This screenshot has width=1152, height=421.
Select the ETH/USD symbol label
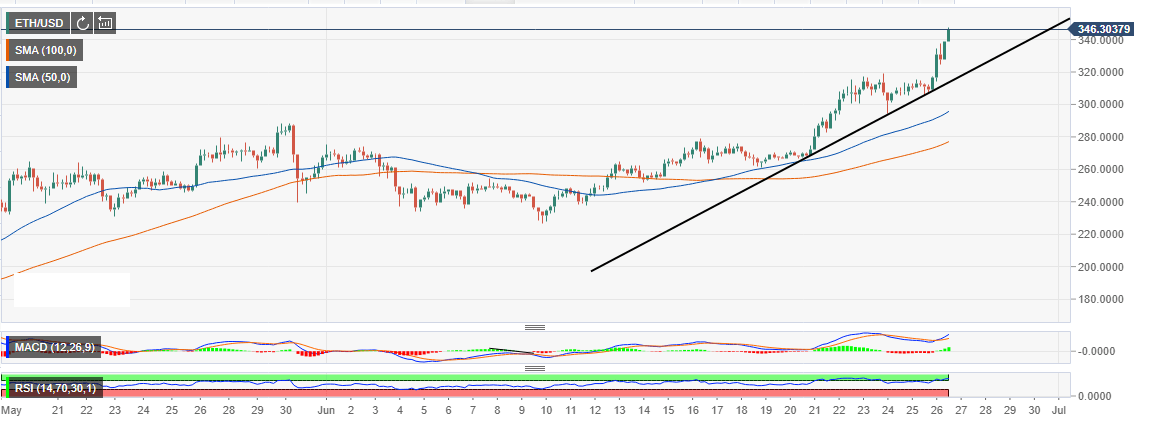[x=40, y=22]
